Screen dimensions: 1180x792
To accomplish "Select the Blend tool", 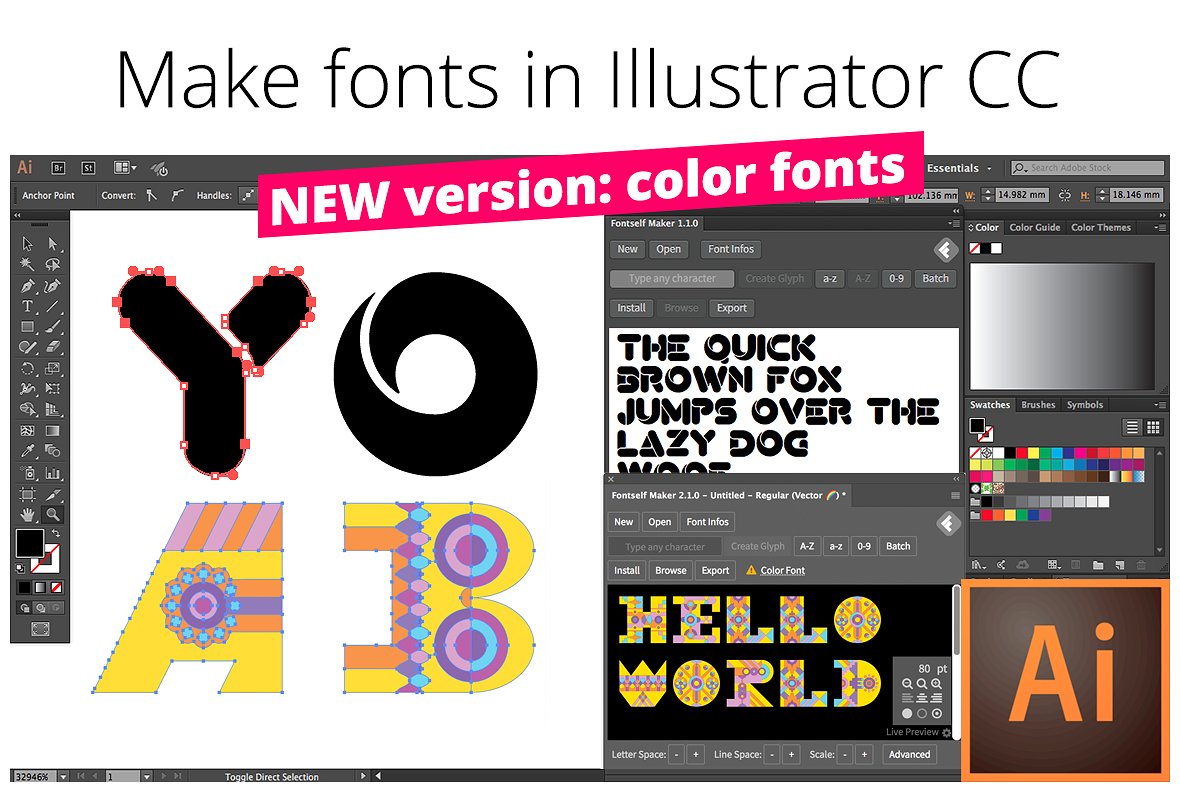I will pyautogui.click(x=53, y=451).
